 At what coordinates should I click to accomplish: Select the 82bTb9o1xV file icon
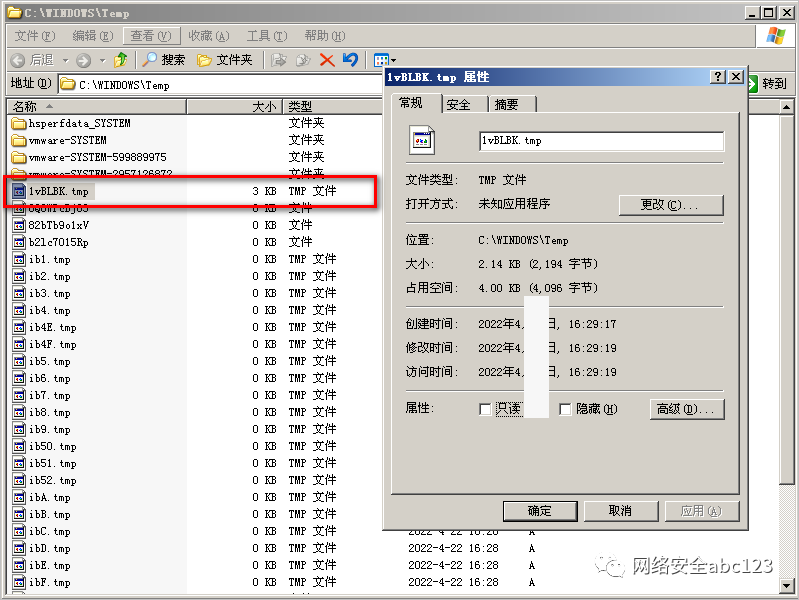(x=19, y=225)
